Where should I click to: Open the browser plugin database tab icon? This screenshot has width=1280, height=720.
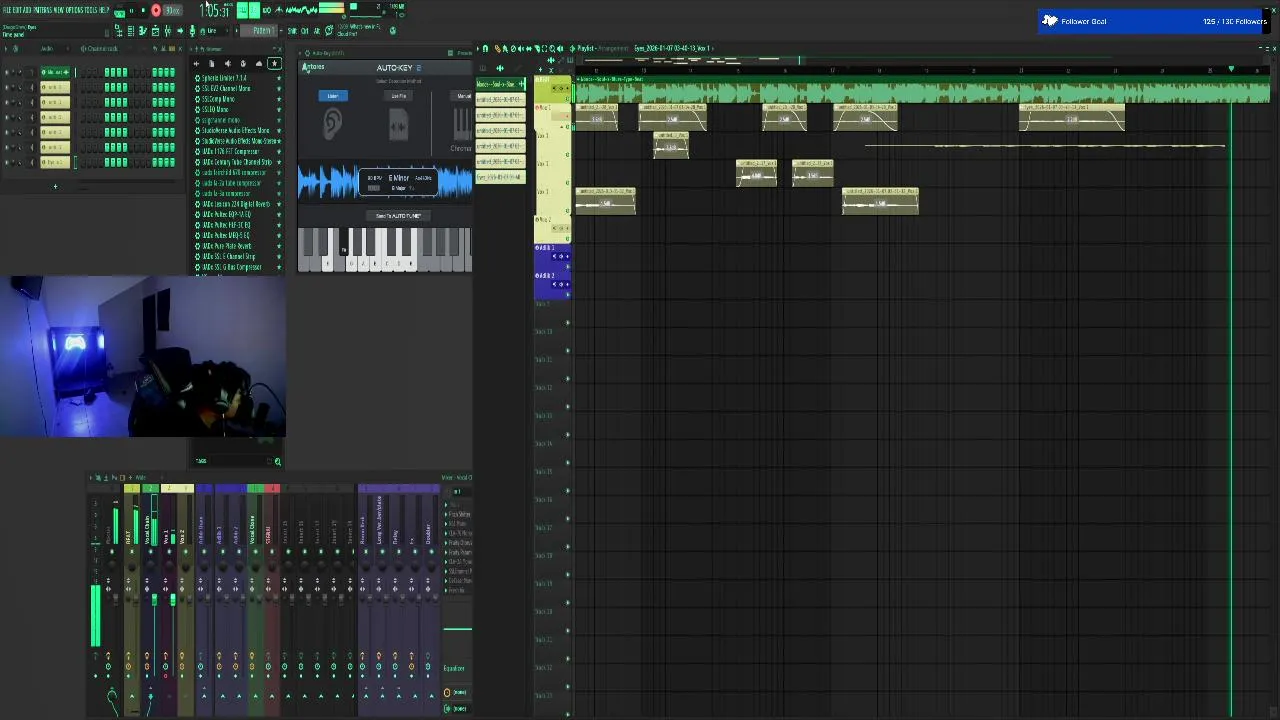[243, 64]
